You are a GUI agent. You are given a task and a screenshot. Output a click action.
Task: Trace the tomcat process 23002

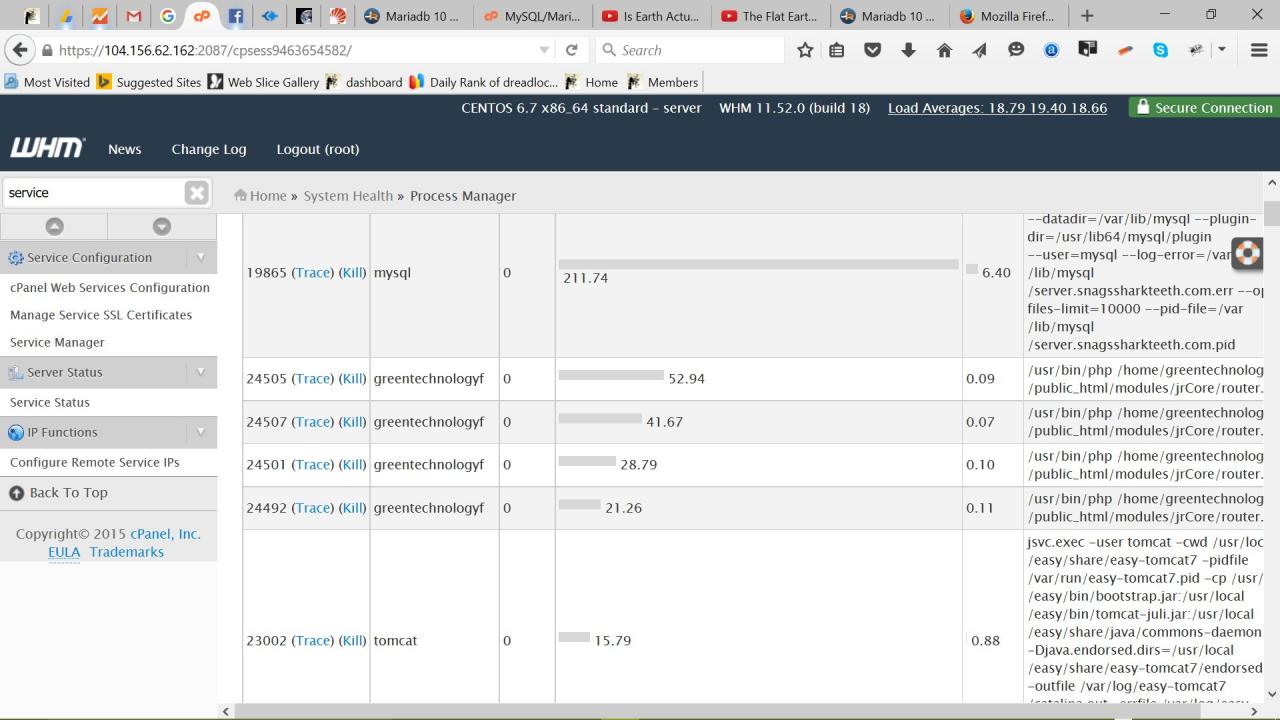coord(313,641)
